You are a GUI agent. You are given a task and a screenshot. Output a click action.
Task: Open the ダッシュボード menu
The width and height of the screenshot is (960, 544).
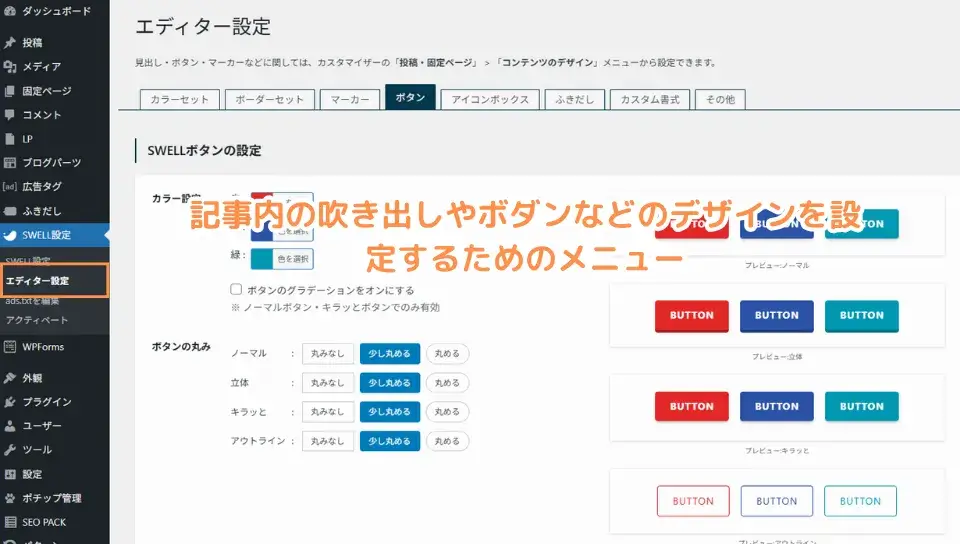54,10
